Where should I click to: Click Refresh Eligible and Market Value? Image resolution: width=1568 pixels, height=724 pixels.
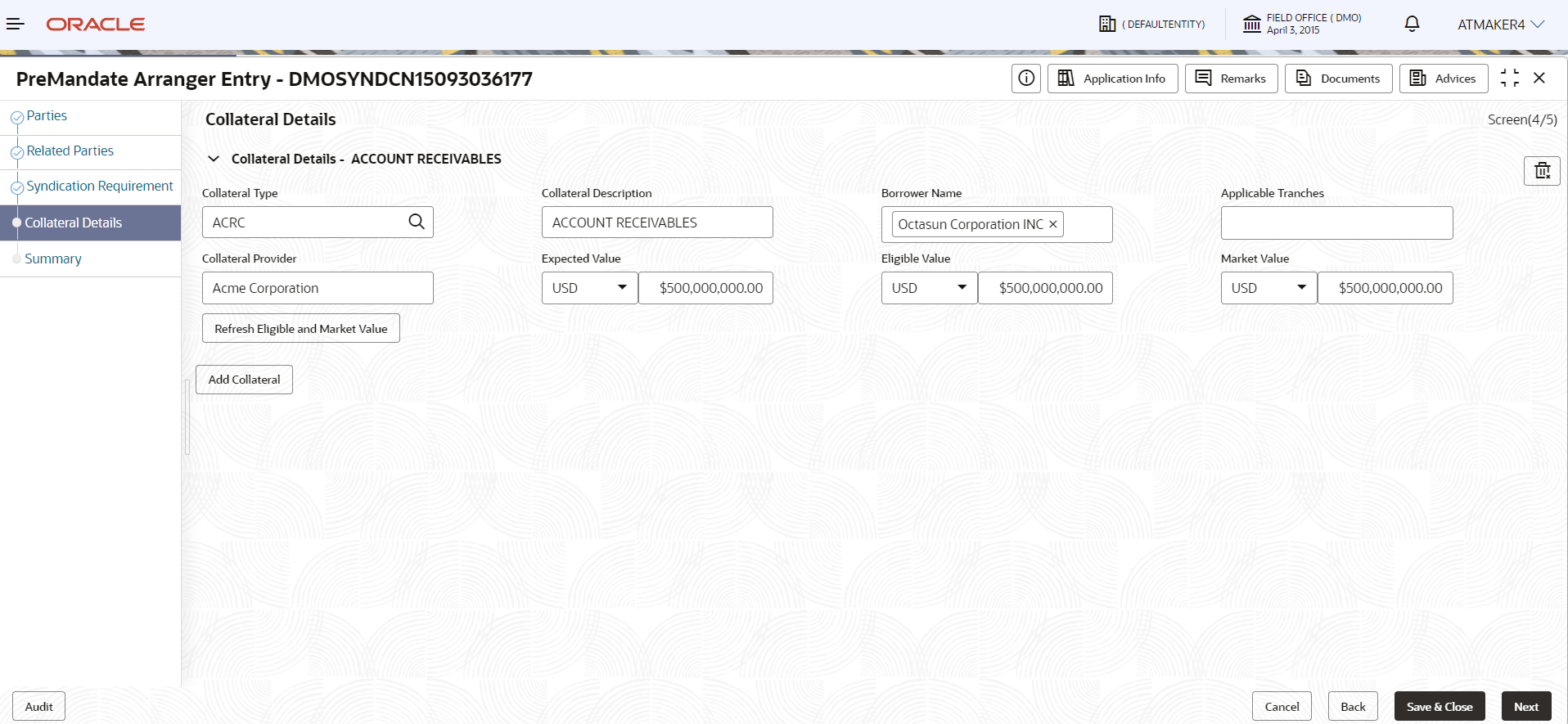point(301,328)
